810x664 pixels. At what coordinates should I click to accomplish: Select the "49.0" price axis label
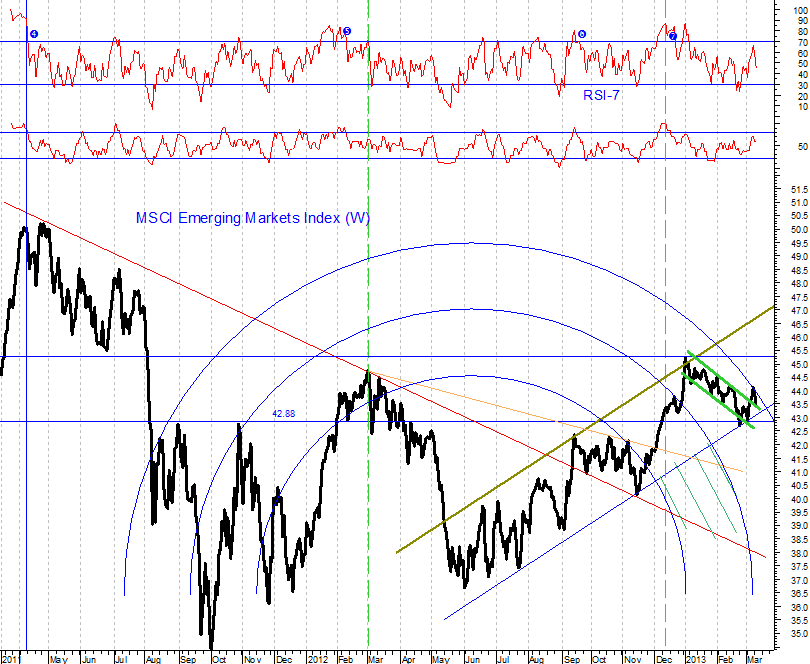(x=799, y=257)
